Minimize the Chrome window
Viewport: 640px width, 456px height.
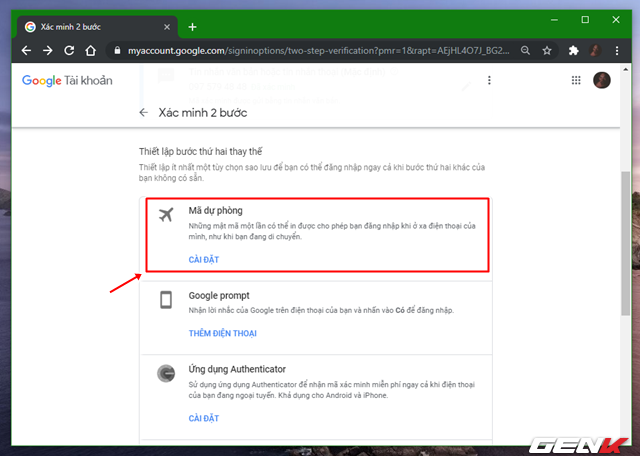point(554,20)
